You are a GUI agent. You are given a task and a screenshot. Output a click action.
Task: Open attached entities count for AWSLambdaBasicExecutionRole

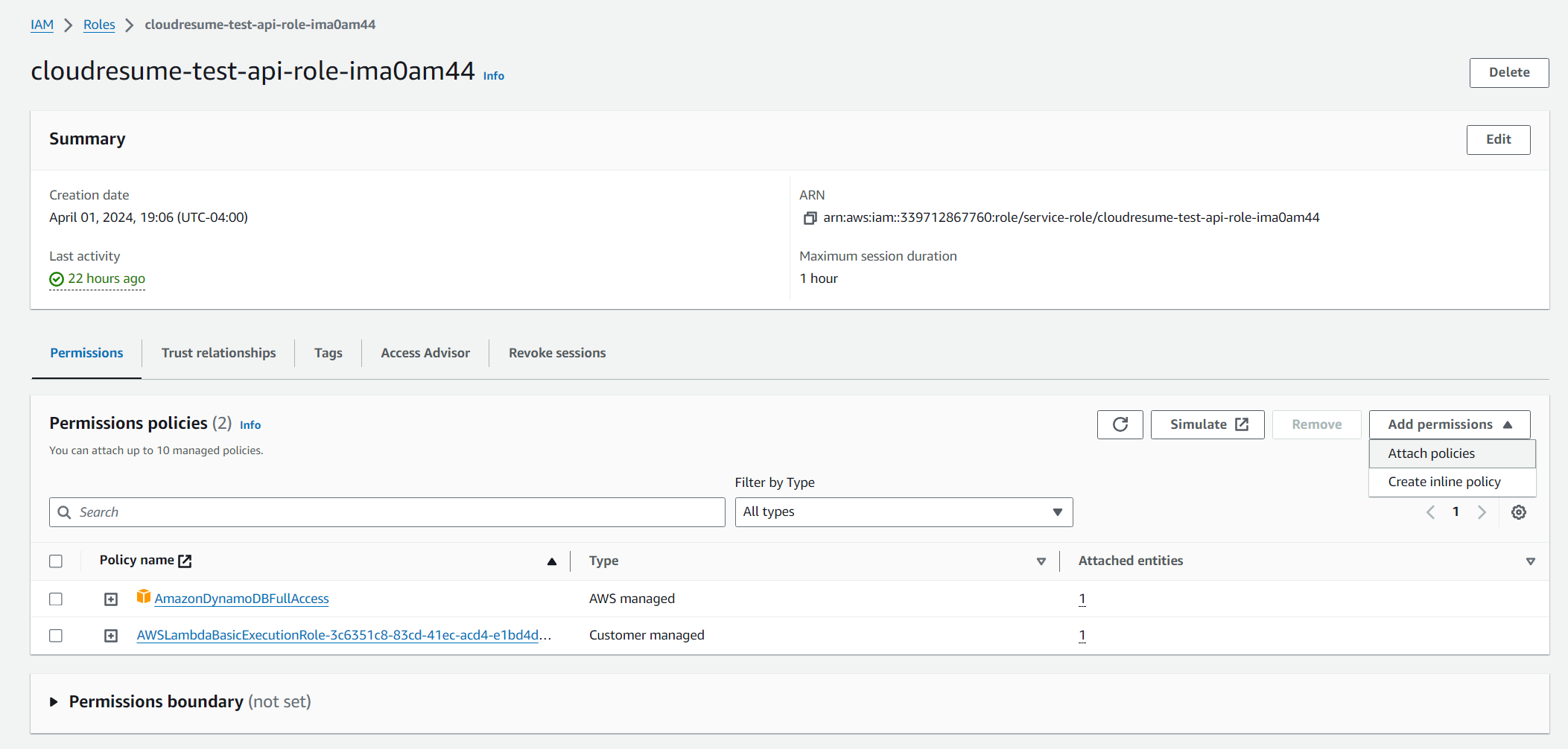click(x=1082, y=635)
